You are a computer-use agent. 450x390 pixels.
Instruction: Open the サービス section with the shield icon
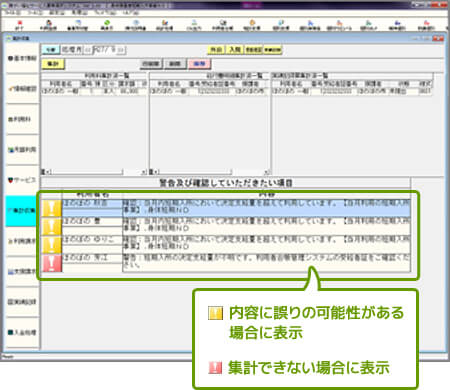[22, 180]
